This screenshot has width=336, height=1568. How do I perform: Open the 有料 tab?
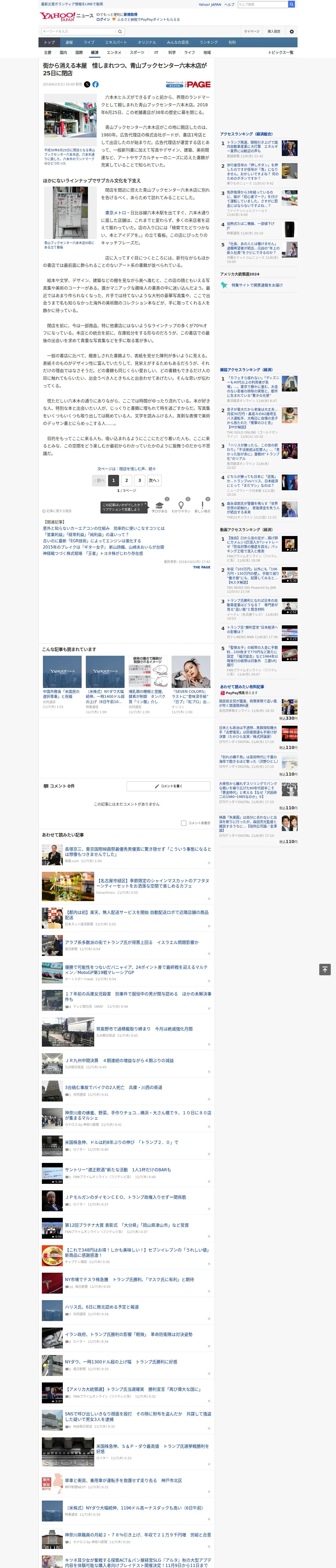click(232, 43)
